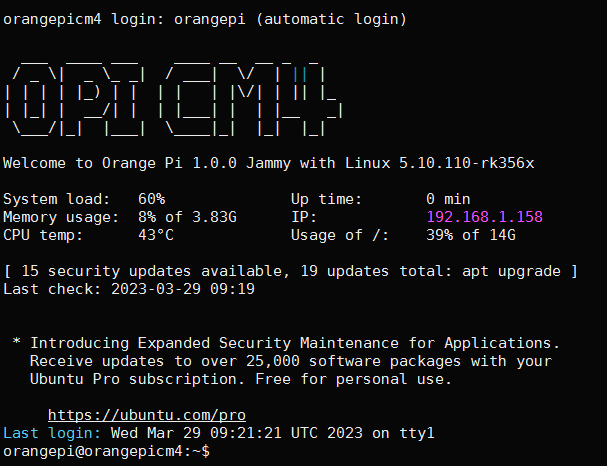Click the OPI CM4 ASCII art logo
The image size is (607, 466).
pos(173,99)
